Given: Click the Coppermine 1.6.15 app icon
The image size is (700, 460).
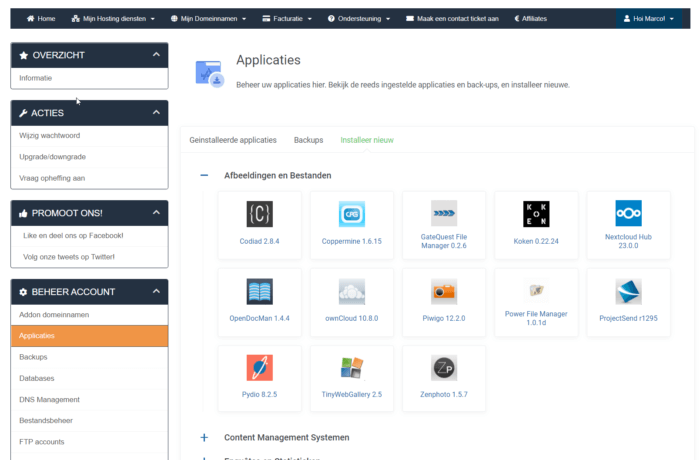Looking at the screenshot, I should tap(352, 214).
